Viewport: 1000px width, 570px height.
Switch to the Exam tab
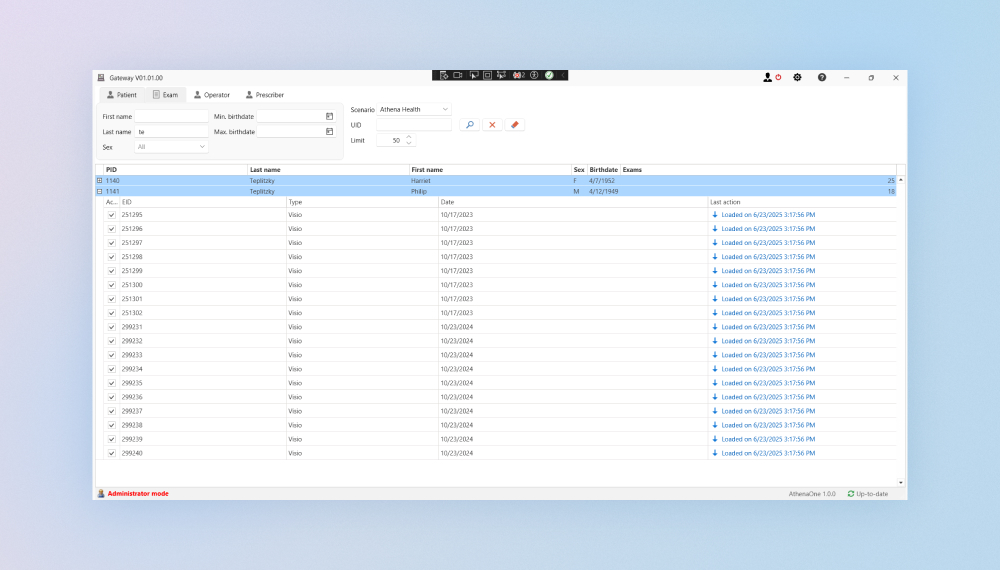click(165, 95)
